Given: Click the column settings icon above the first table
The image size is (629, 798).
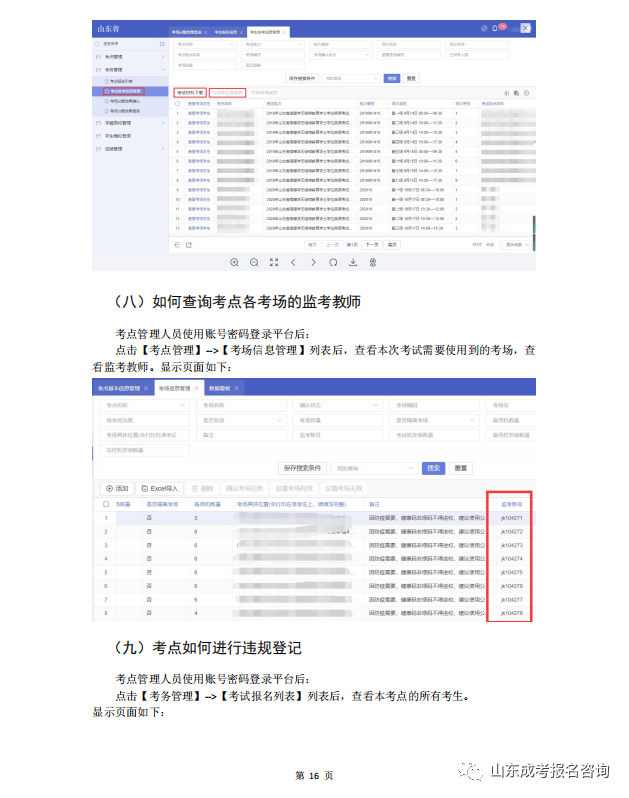Looking at the screenshot, I should pyautogui.click(x=506, y=93).
